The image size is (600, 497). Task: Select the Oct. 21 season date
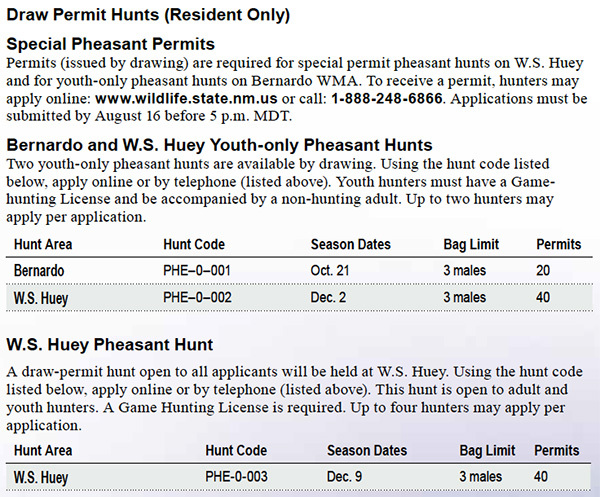click(330, 270)
